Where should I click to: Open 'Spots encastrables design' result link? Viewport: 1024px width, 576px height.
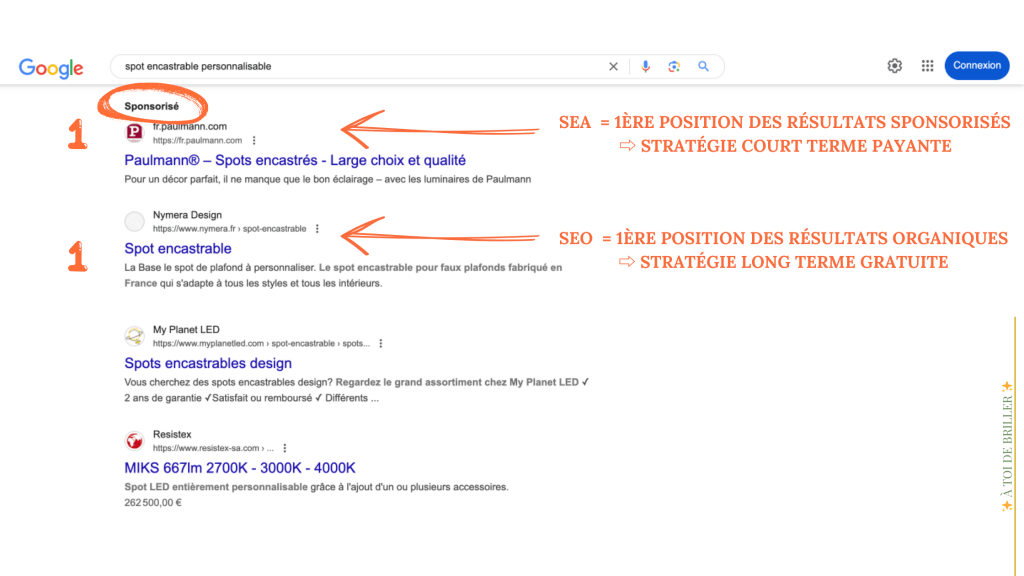click(208, 363)
